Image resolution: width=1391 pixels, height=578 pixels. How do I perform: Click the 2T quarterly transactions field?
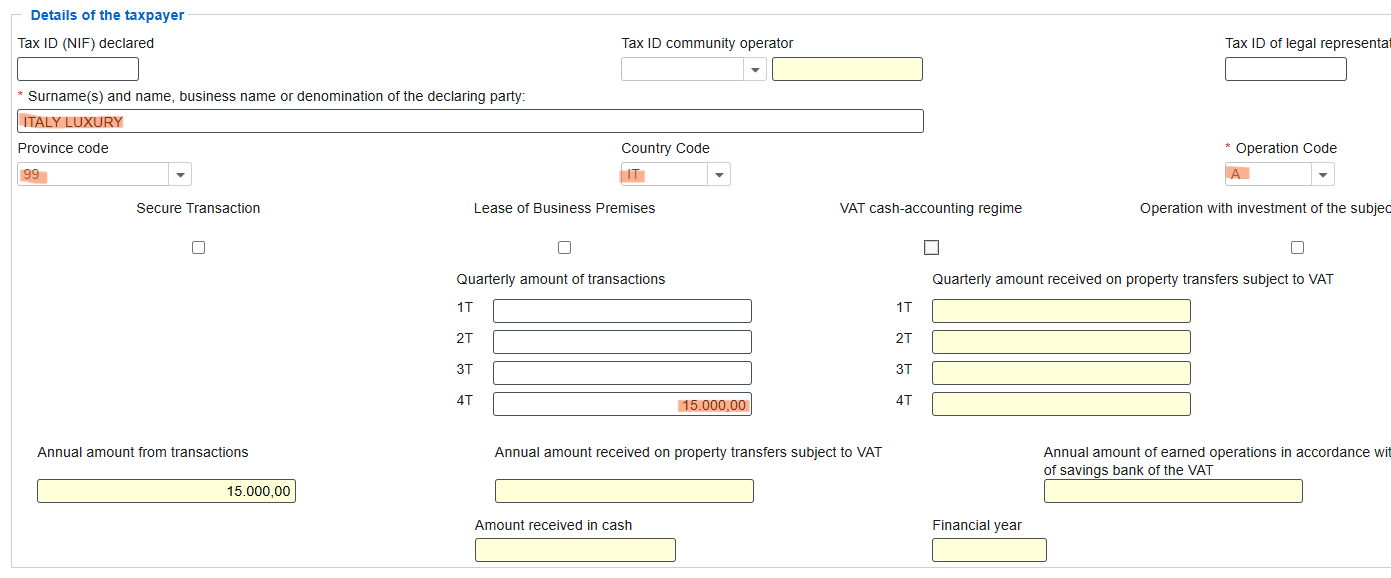[x=622, y=342]
